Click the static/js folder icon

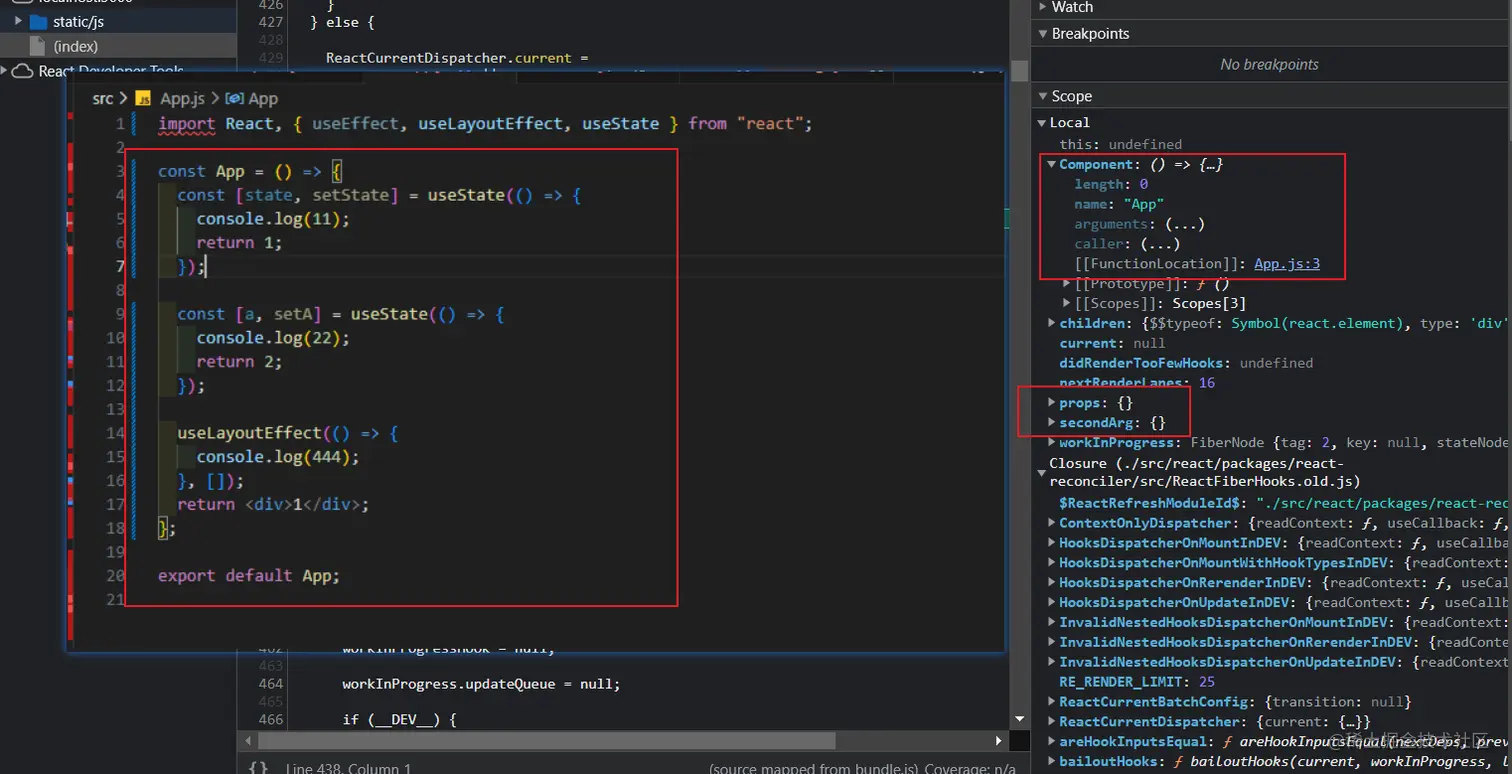click(38, 21)
